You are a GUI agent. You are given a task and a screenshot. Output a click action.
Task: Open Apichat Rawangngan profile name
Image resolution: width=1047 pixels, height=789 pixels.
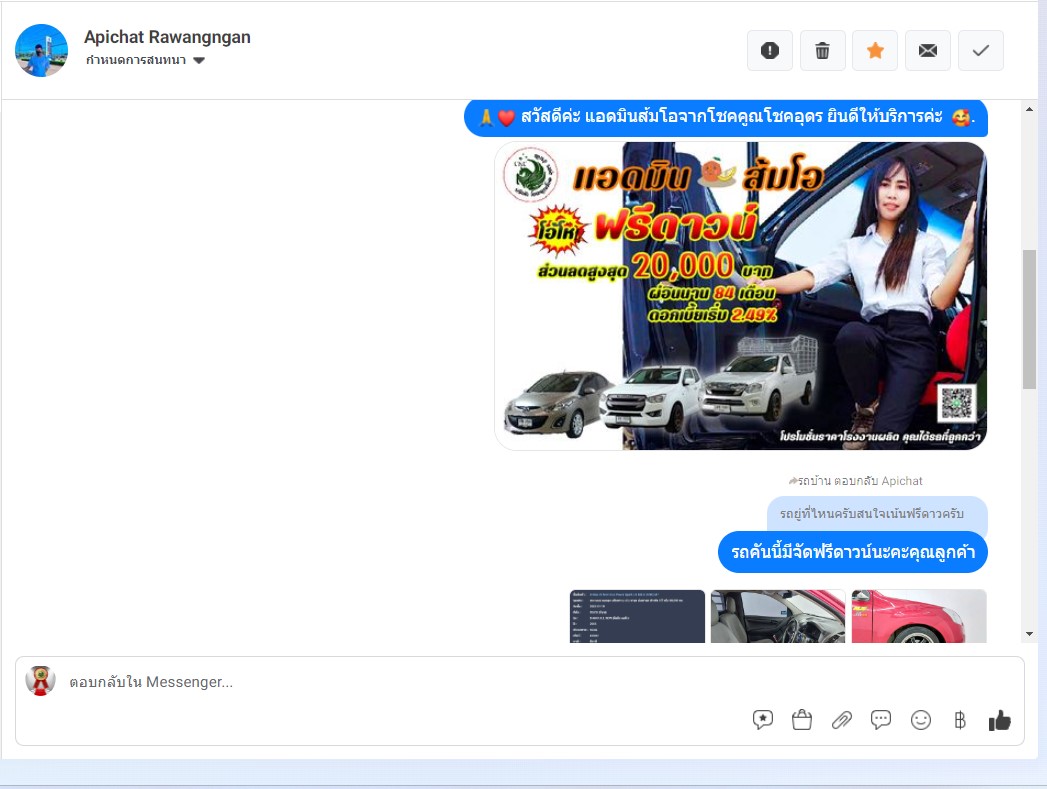(x=167, y=37)
